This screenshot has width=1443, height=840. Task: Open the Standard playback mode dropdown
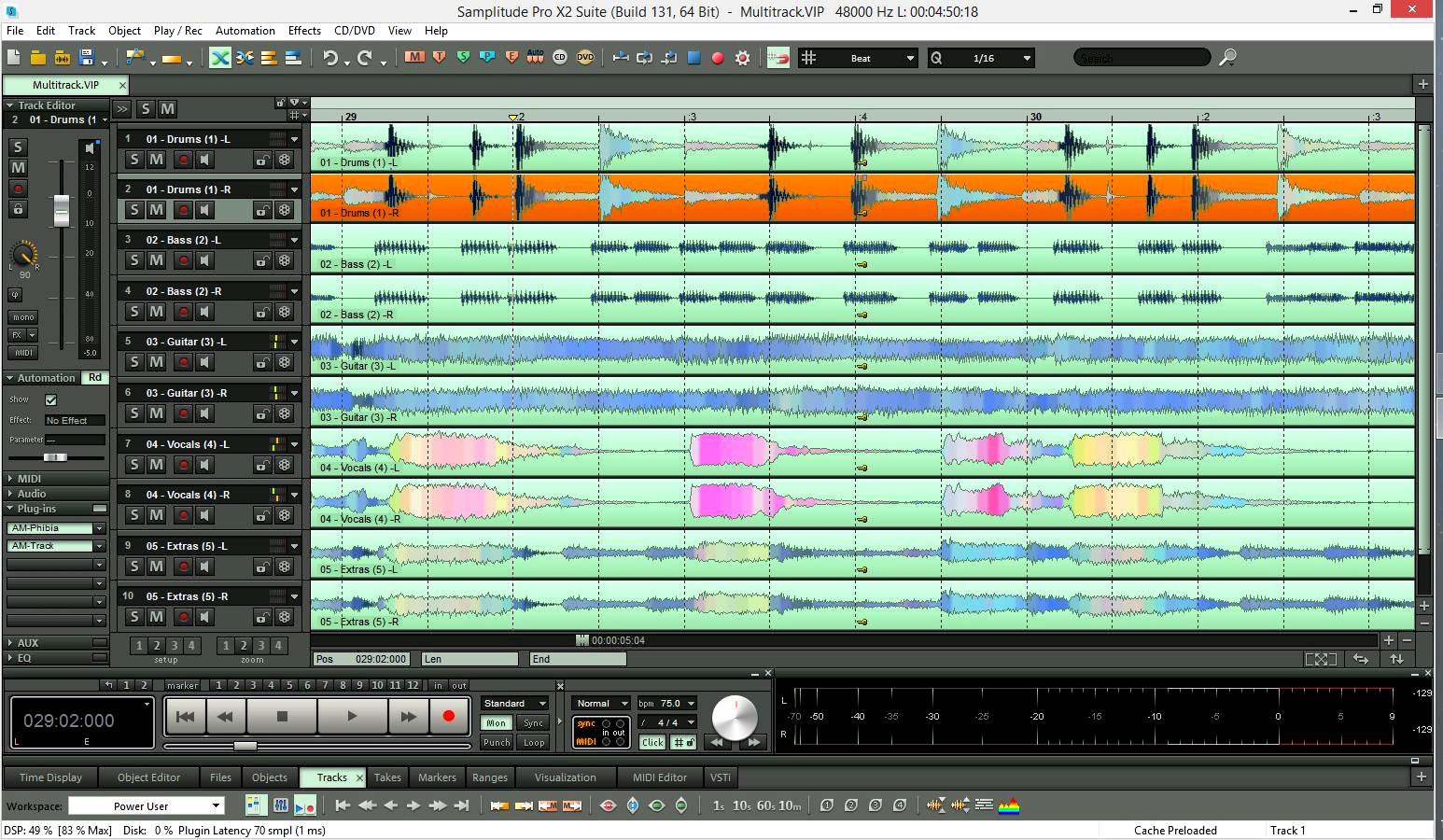click(515, 703)
